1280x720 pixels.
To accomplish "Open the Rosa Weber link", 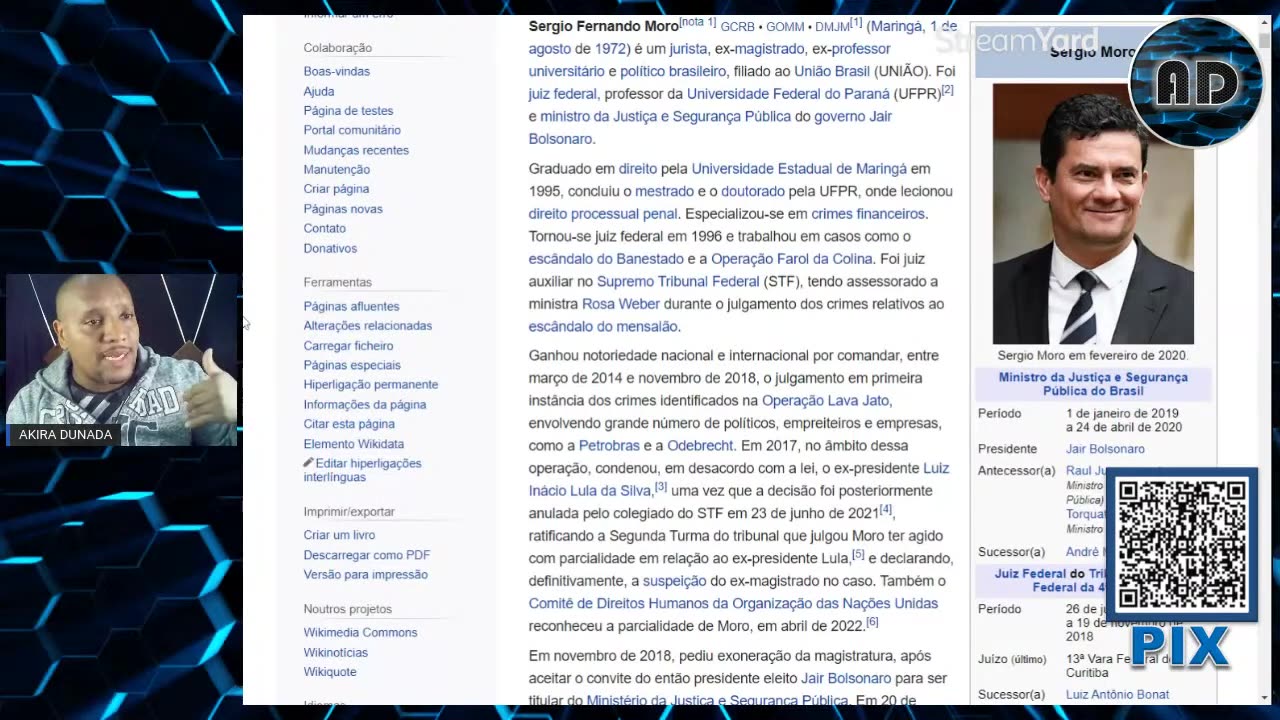I will 621,304.
